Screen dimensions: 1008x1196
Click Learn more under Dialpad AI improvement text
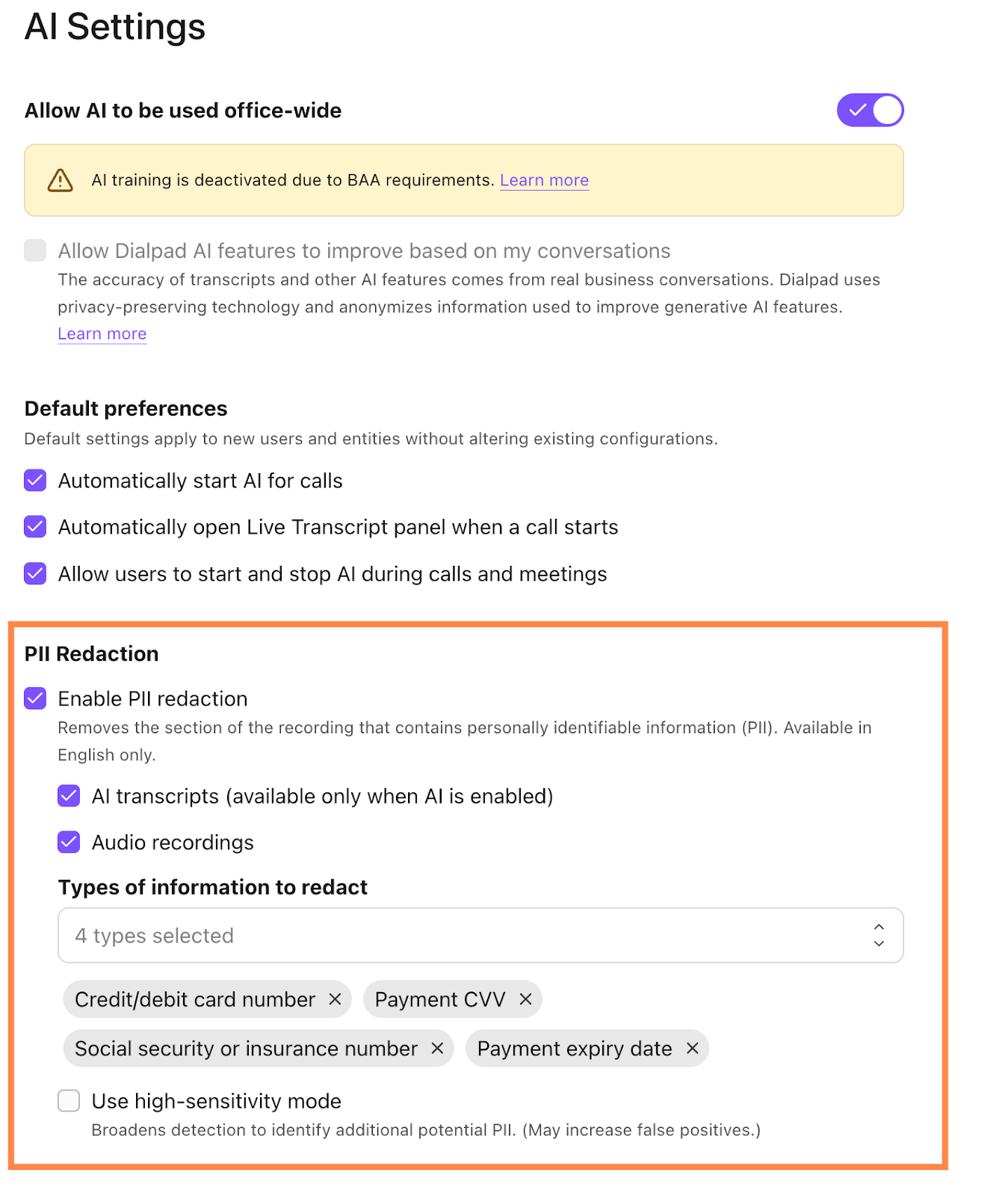[102, 333]
